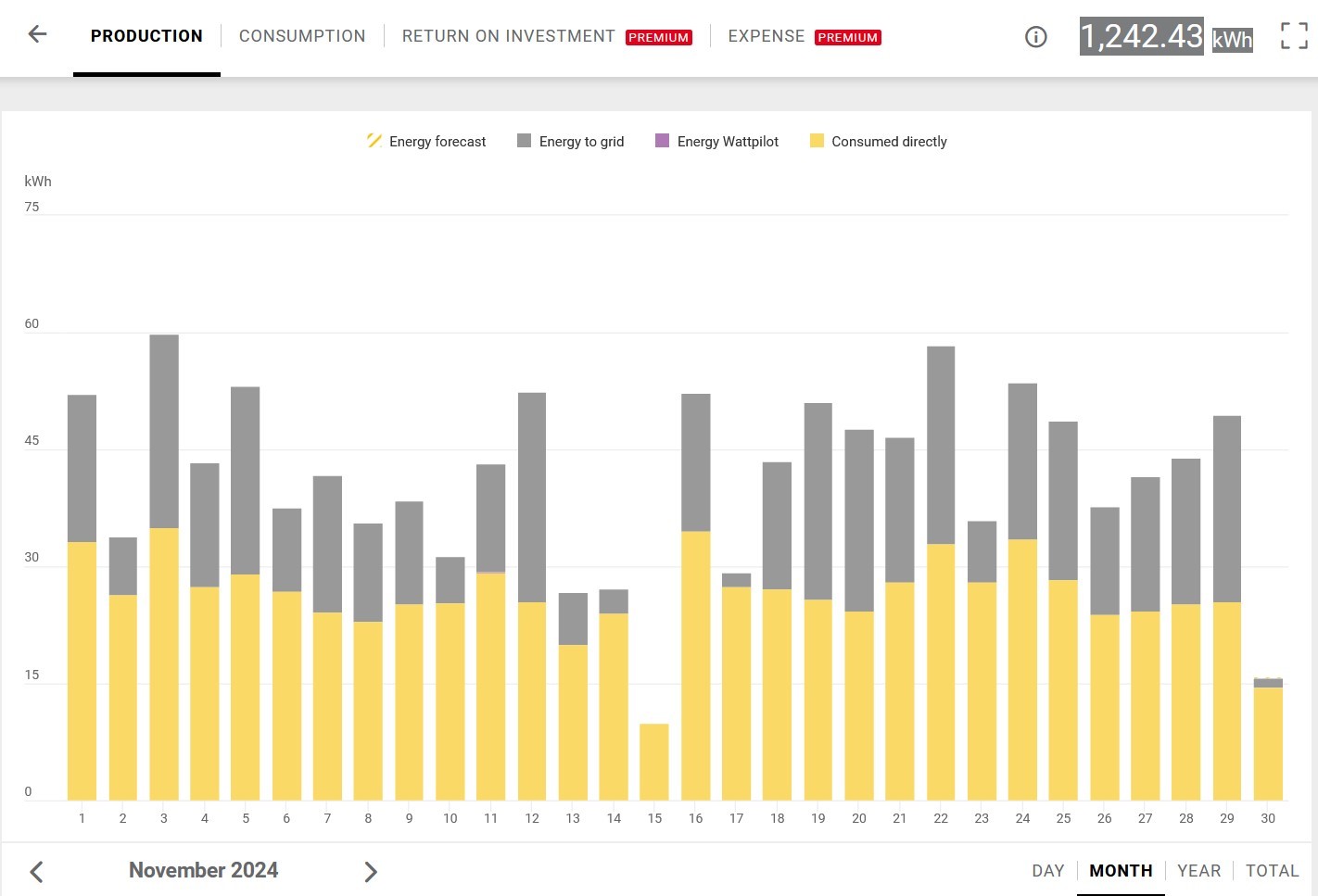The height and width of the screenshot is (896, 1318).
Task: Open the November 2024 date picker
Action: [203, 871]
